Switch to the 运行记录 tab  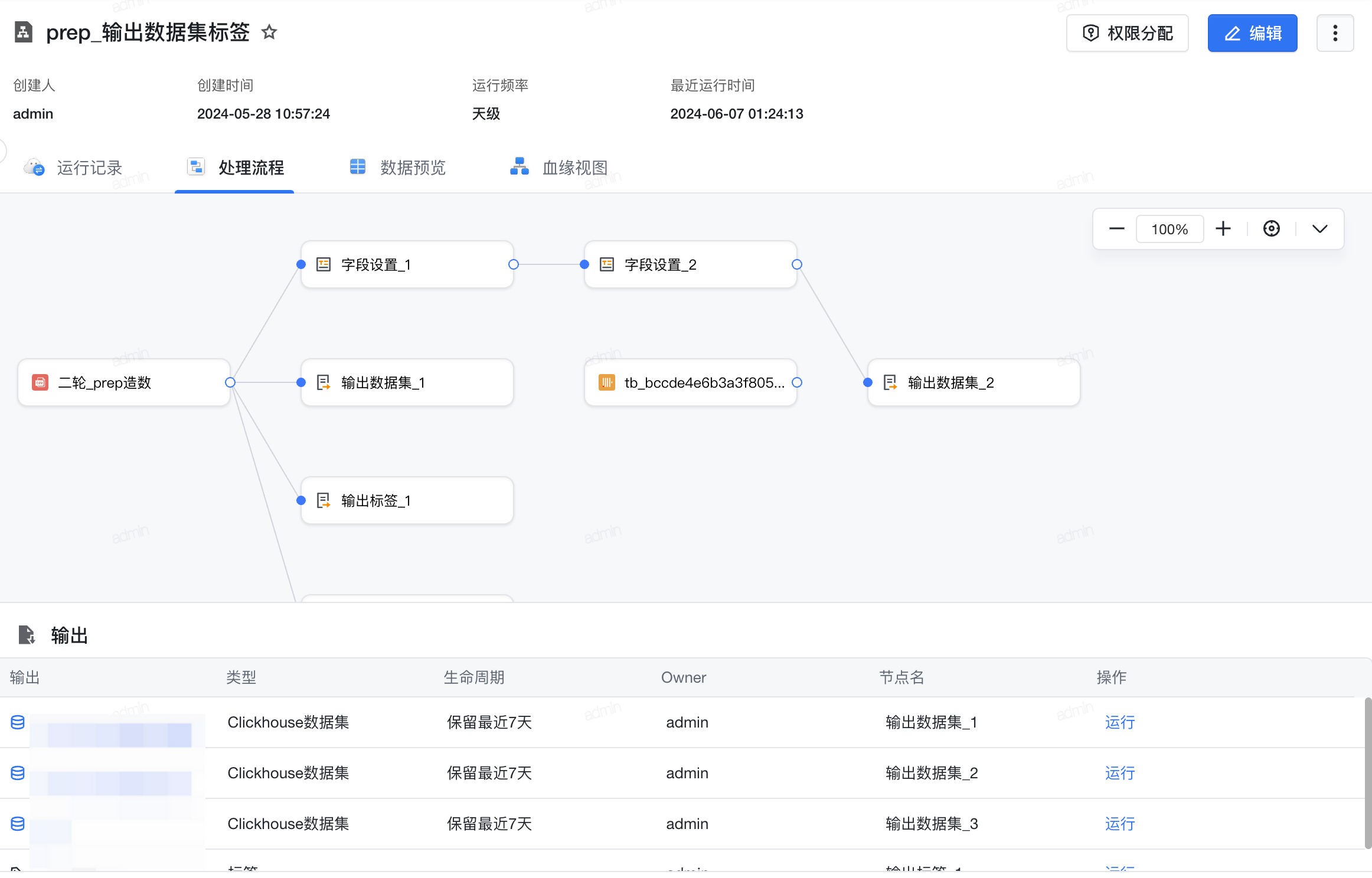click(72, 168)
